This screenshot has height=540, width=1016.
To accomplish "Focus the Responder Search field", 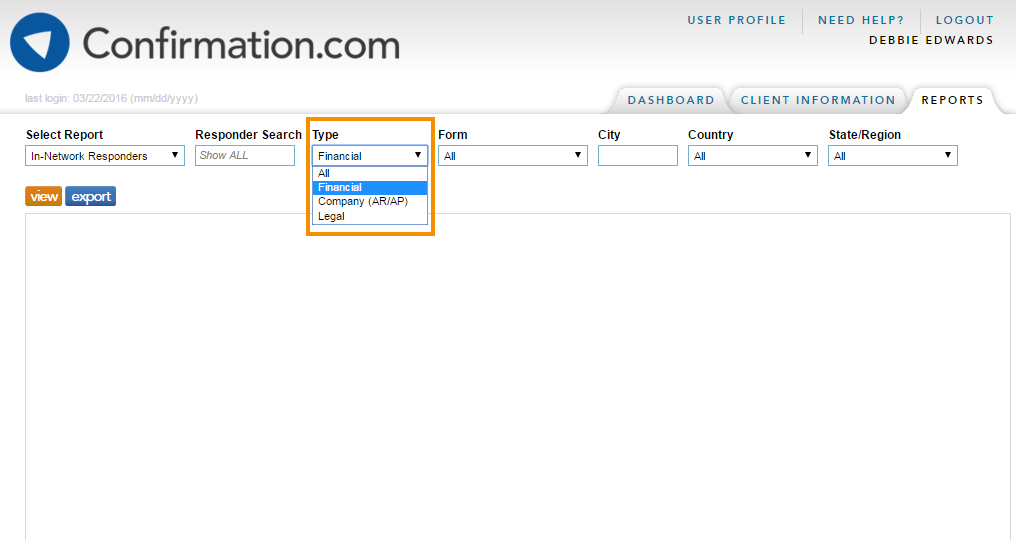I will click(x=245, y=156).
